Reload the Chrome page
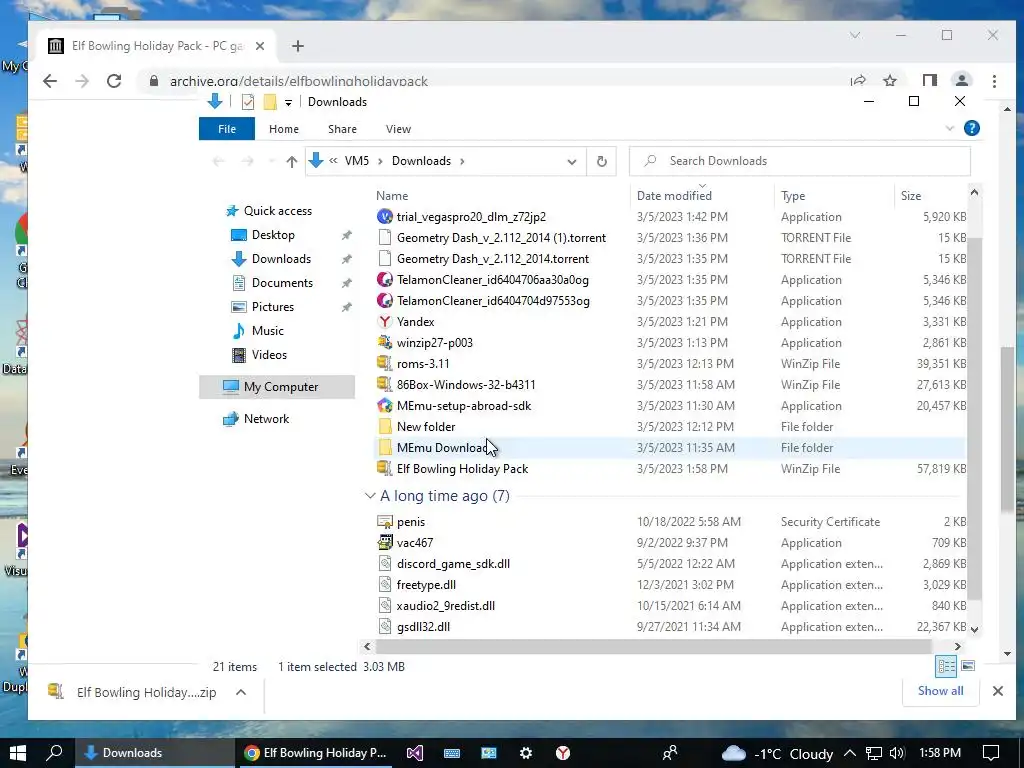The image size is (1024, 768). [114, 81]
